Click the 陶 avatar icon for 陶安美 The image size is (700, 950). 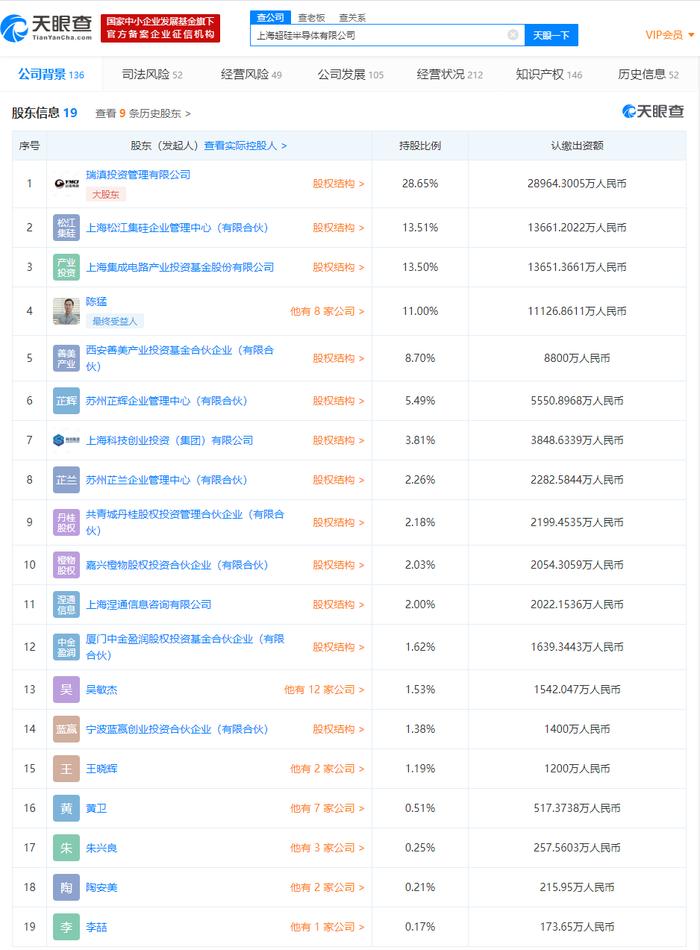[x=66, y=888]
